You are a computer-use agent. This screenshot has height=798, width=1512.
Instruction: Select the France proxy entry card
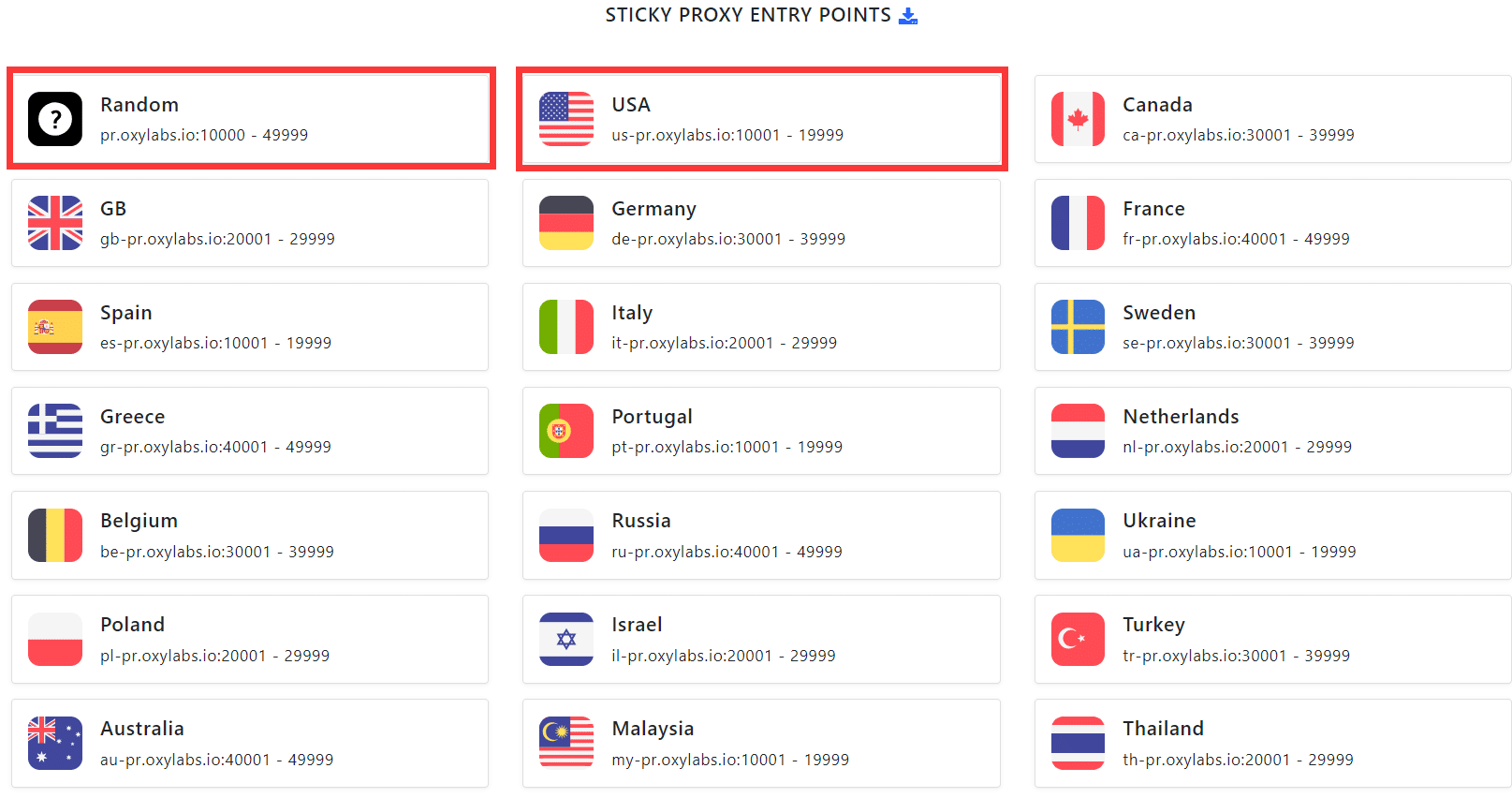[x=1272, y=223]
